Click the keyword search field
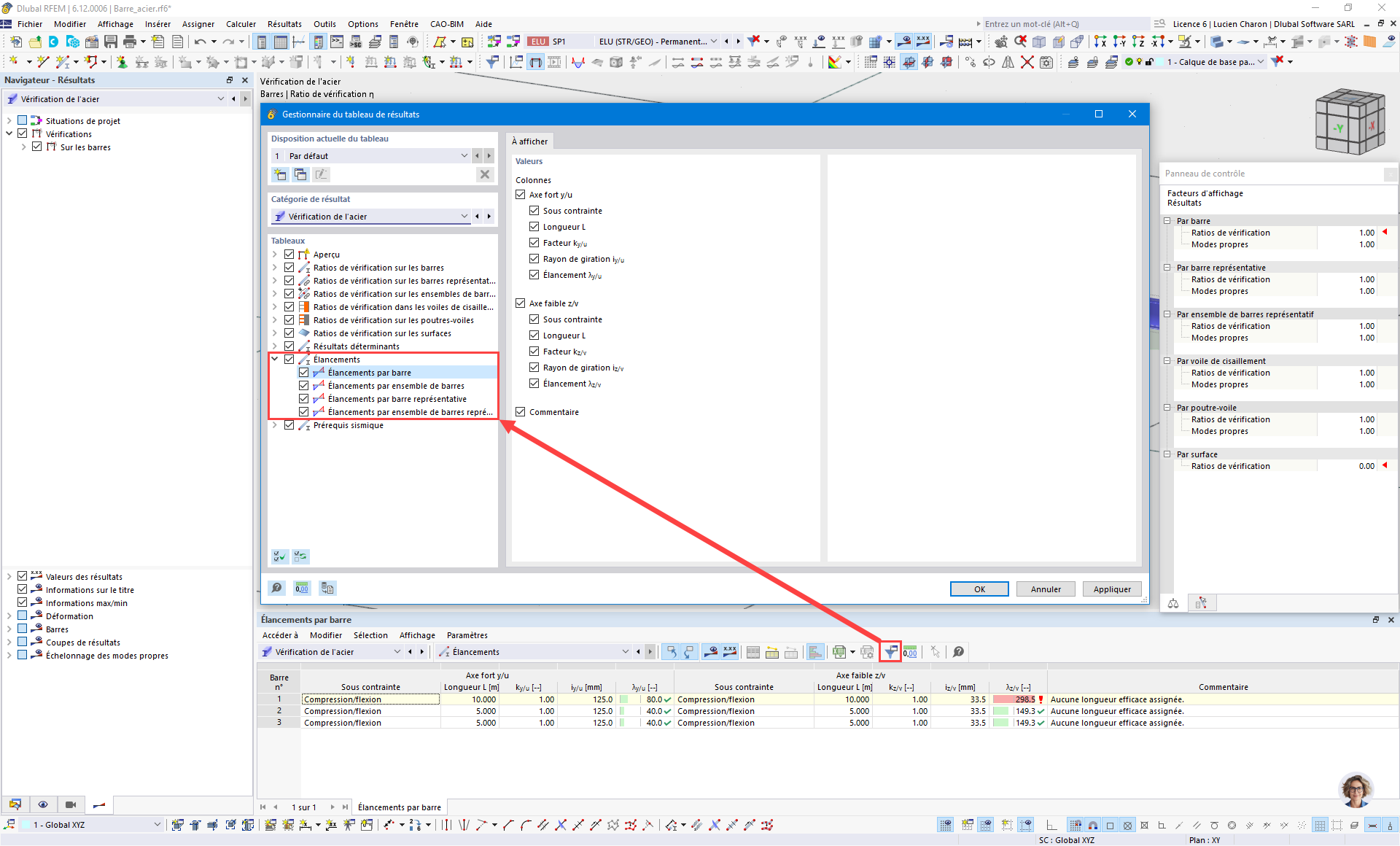 point(1065,24)
